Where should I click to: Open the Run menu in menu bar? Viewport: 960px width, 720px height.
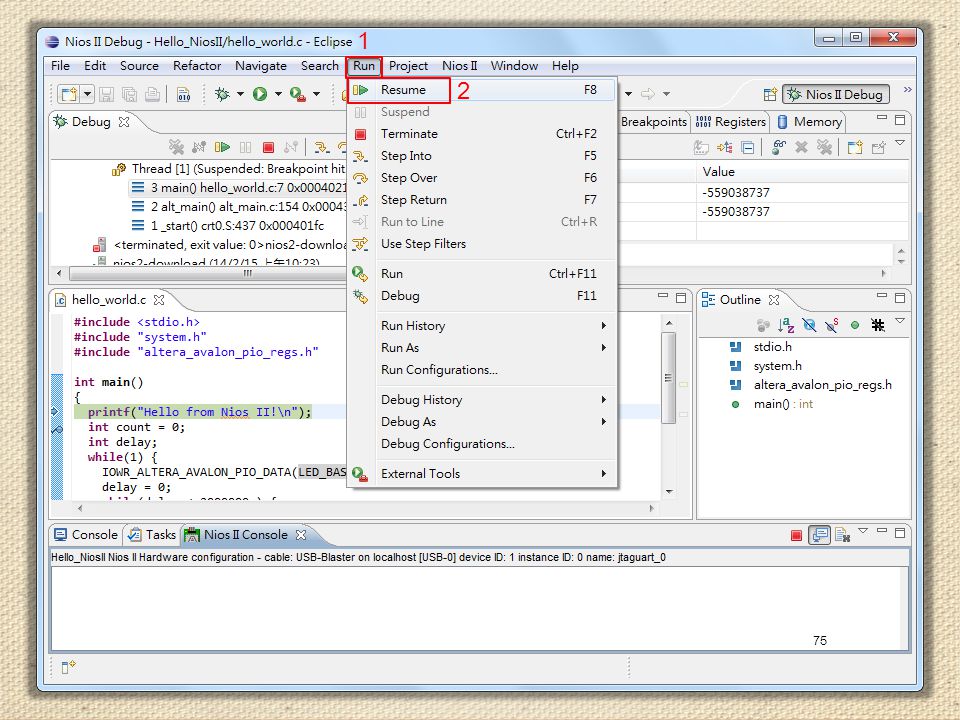tap(364, 66)
